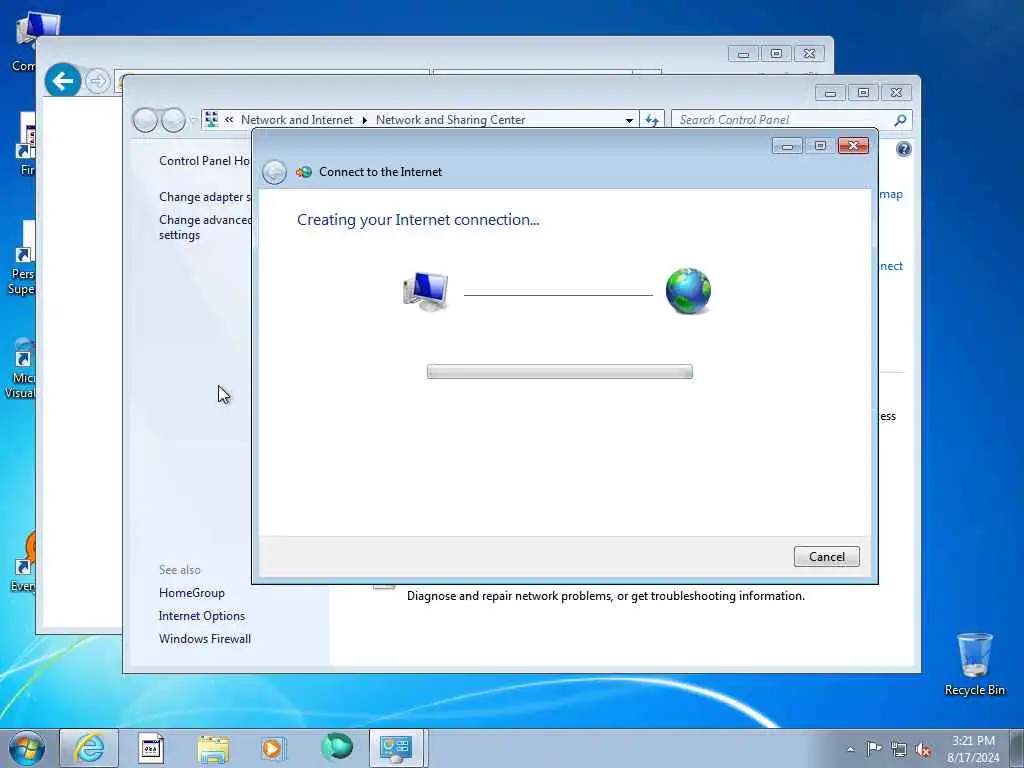Click the Control Panel address bar icon

(x=211, y=120)
